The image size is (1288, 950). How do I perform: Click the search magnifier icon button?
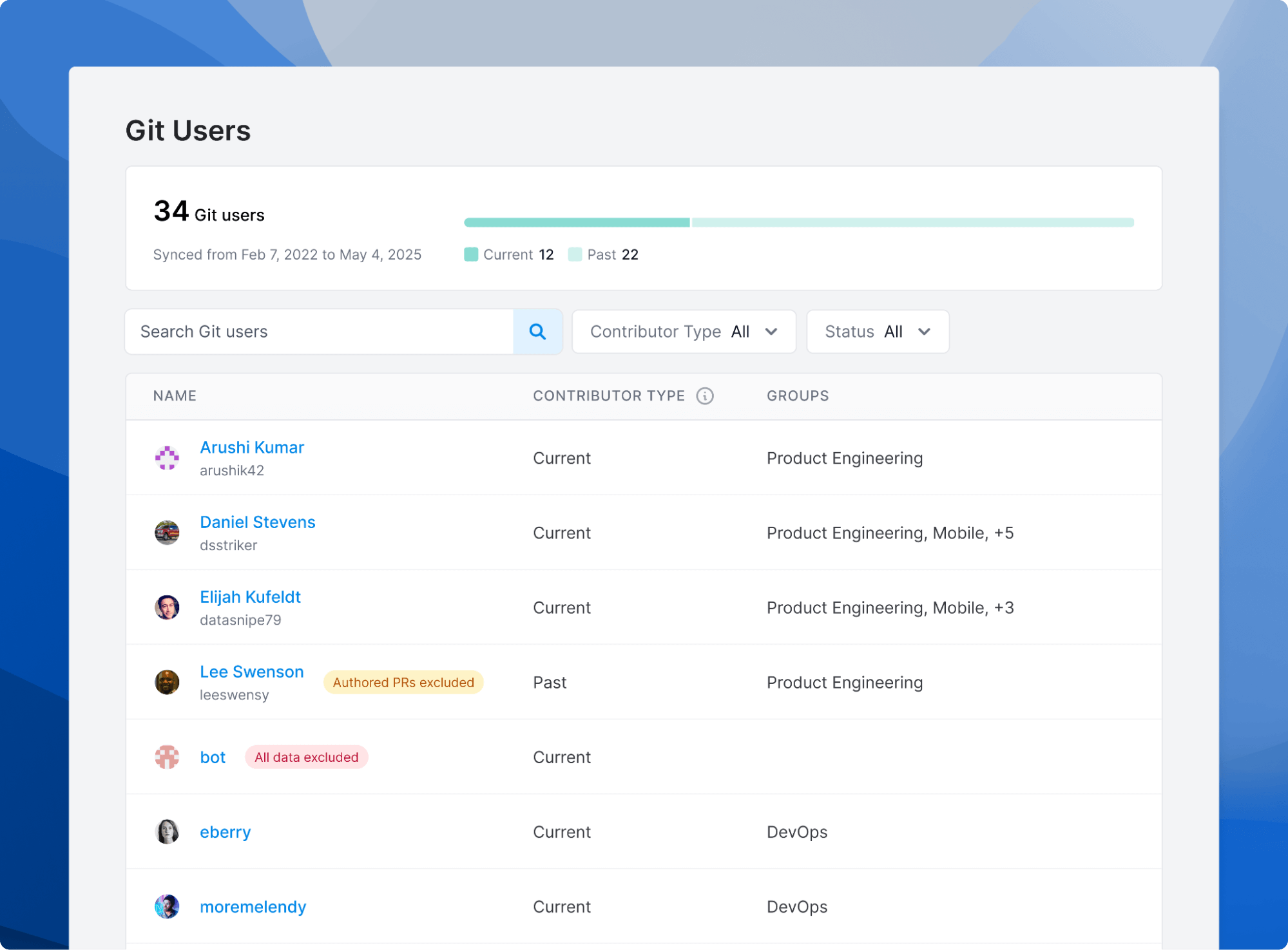pos(537,332)
